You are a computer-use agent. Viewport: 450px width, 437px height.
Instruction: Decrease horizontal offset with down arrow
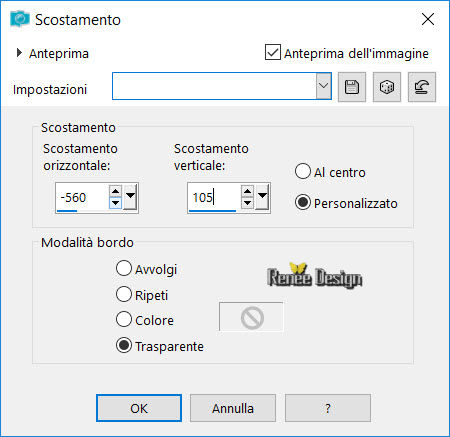pyautogui.click(x=115, y=203)
